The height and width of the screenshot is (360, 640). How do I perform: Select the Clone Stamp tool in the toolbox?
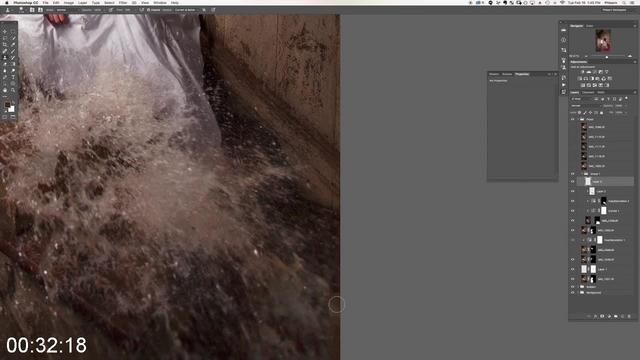click(4, 58)
